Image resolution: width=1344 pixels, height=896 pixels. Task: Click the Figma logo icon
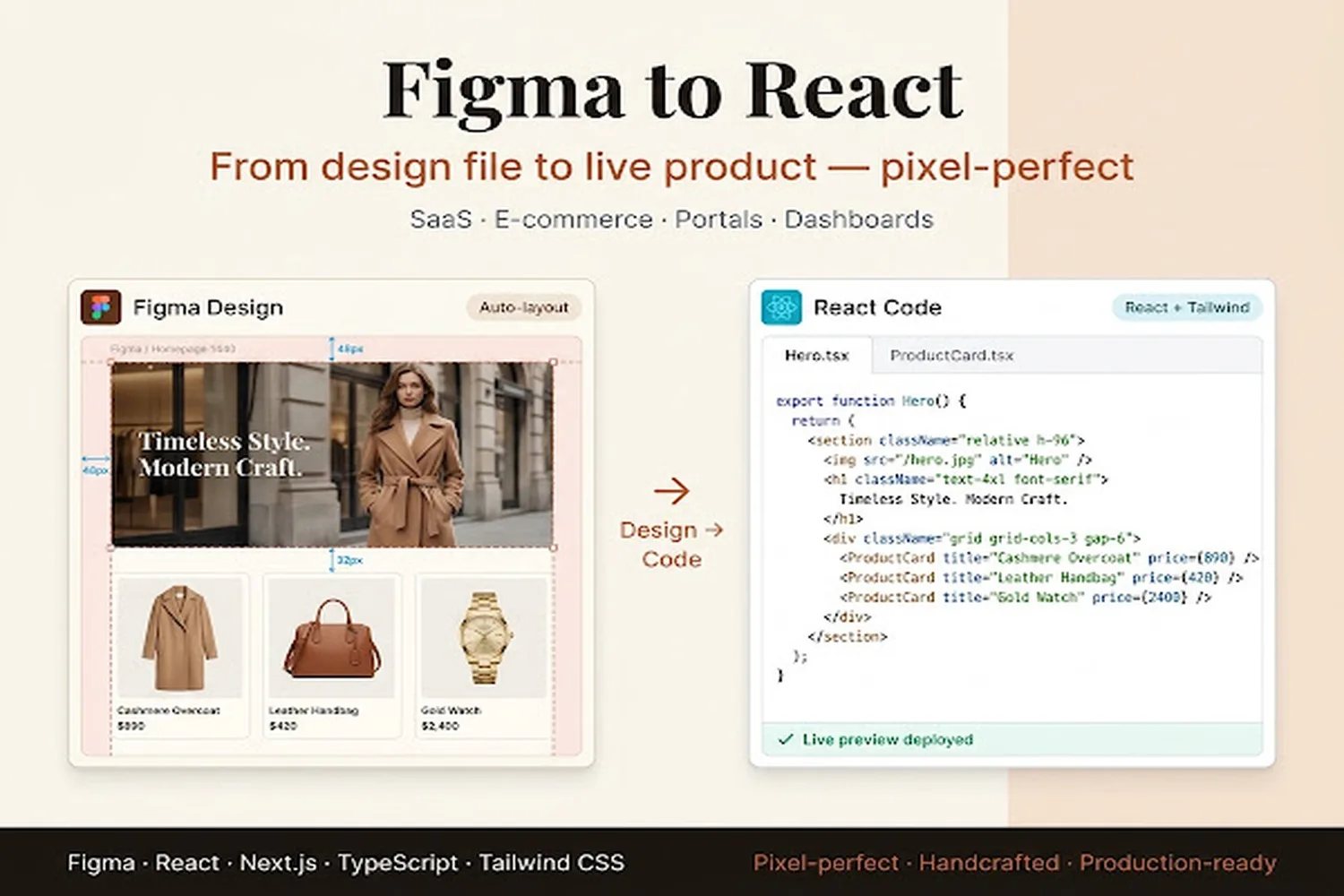[x=100, y=307]
